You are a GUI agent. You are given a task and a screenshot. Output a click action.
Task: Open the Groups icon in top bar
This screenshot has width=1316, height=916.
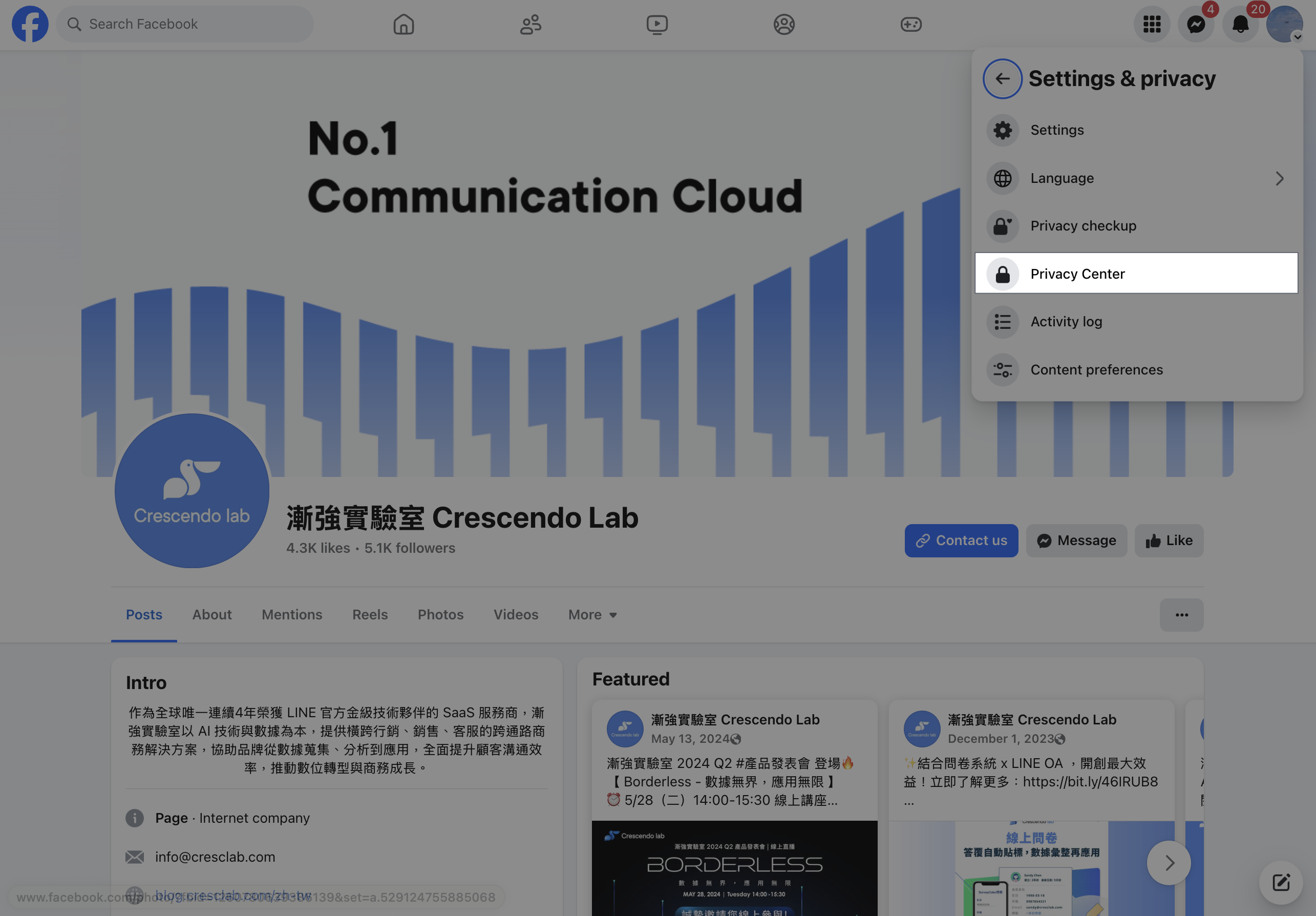click(783, 24)
